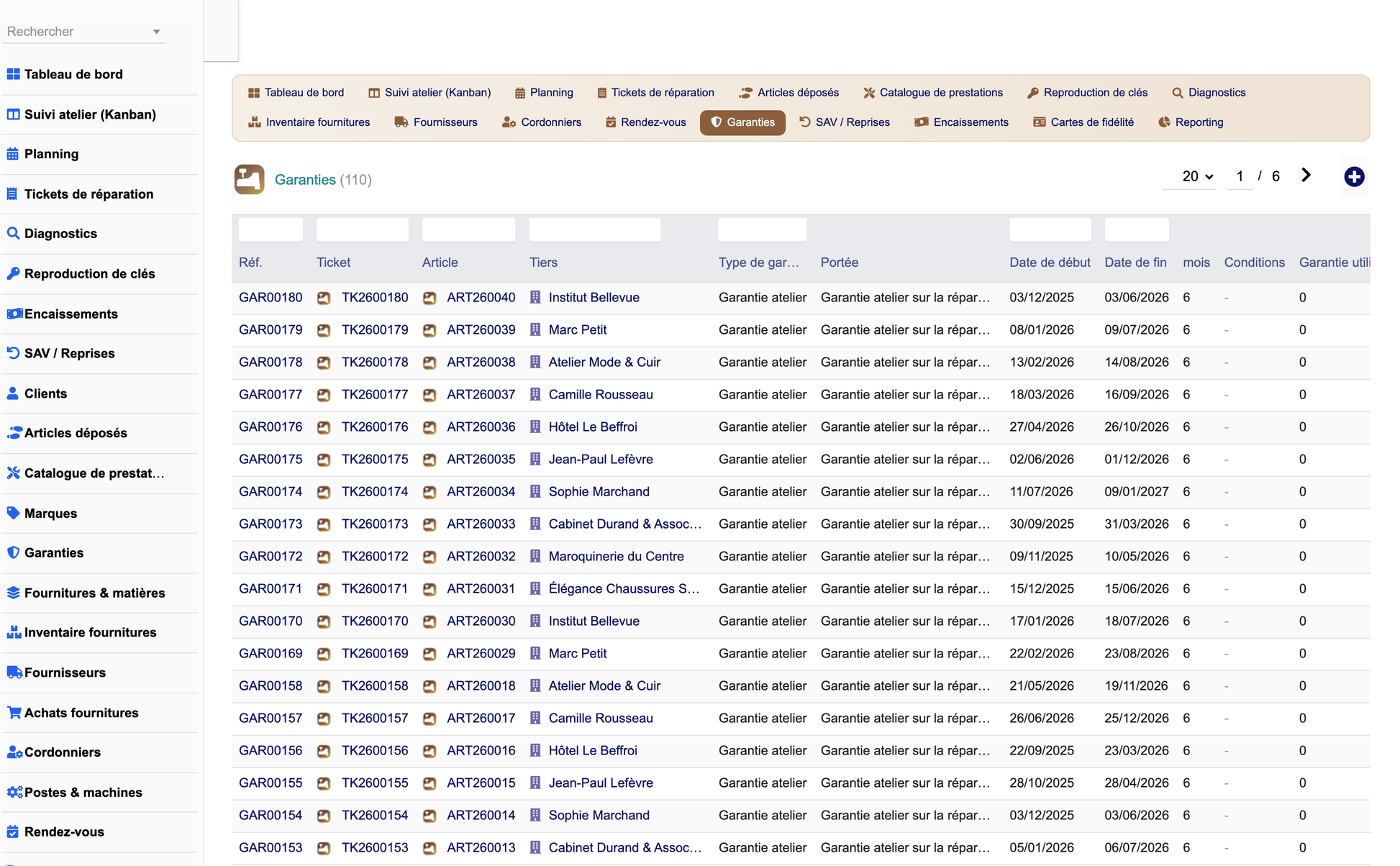The width and height of the screenshot is (1400, 866).
Task: Click the Garanties module picto icon
Action: pyautogui.click(x=249, y=180)
